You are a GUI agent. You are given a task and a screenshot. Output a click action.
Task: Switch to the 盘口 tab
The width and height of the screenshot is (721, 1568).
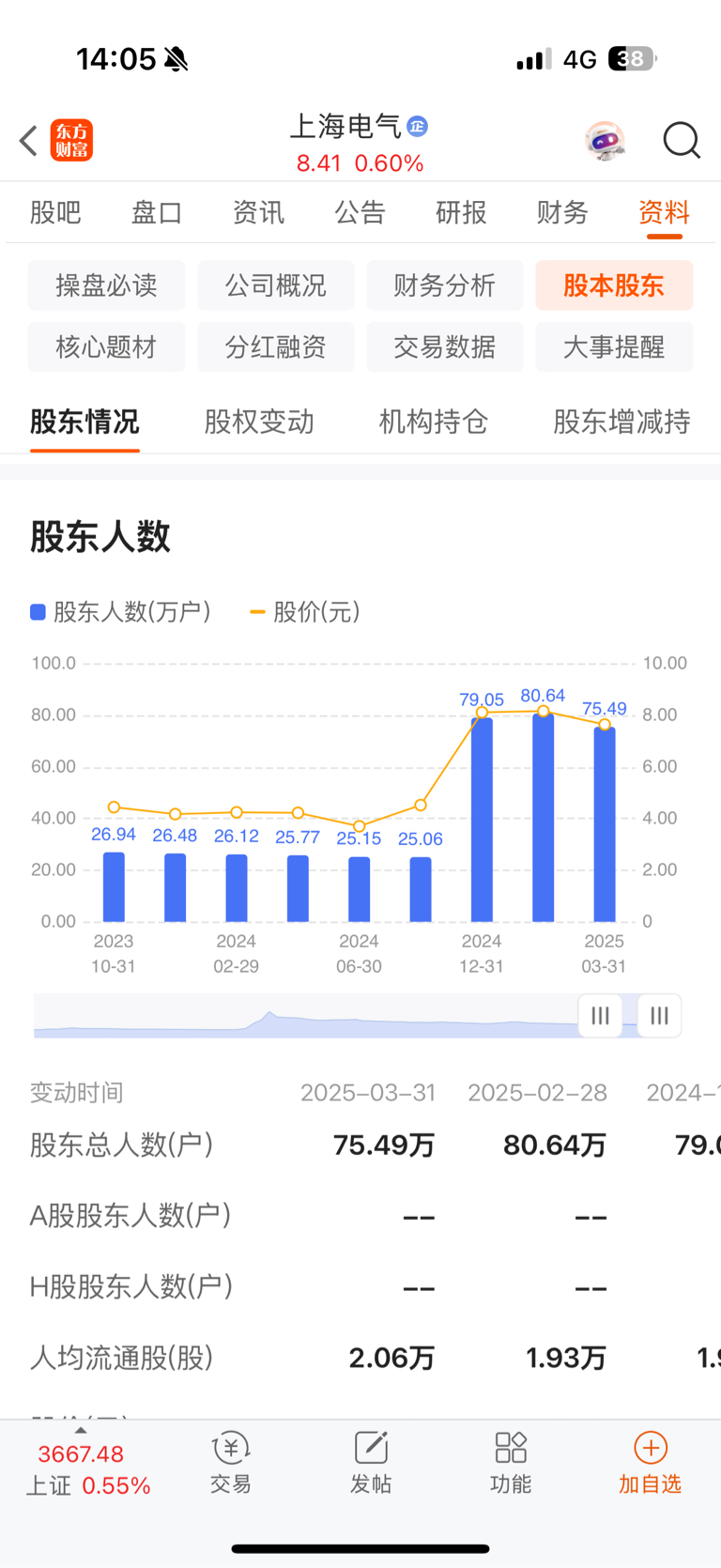pos(157,213)
